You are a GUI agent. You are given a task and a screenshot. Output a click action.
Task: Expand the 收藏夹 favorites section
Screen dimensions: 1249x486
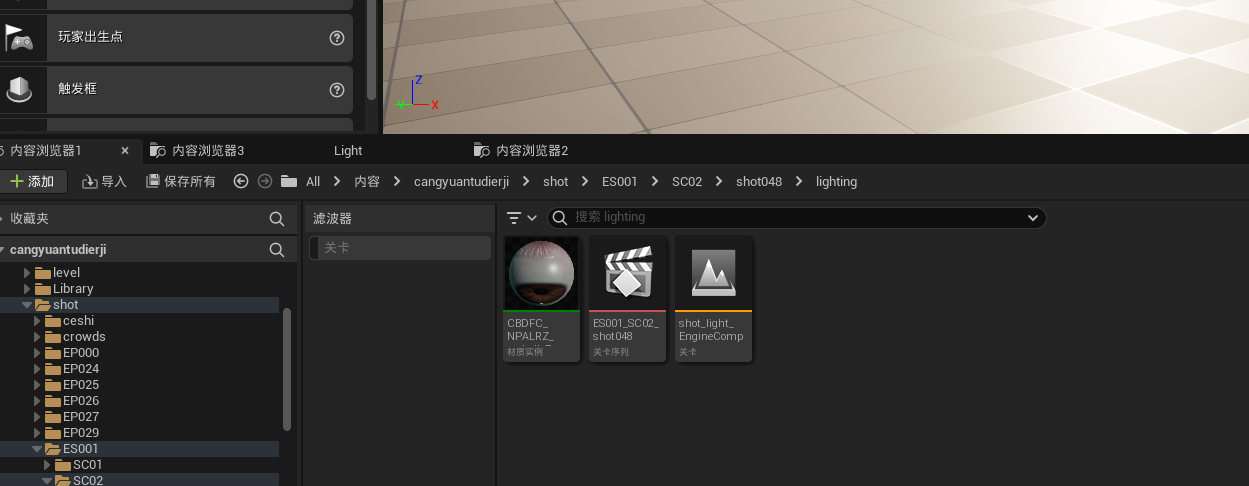click(3, 218)
